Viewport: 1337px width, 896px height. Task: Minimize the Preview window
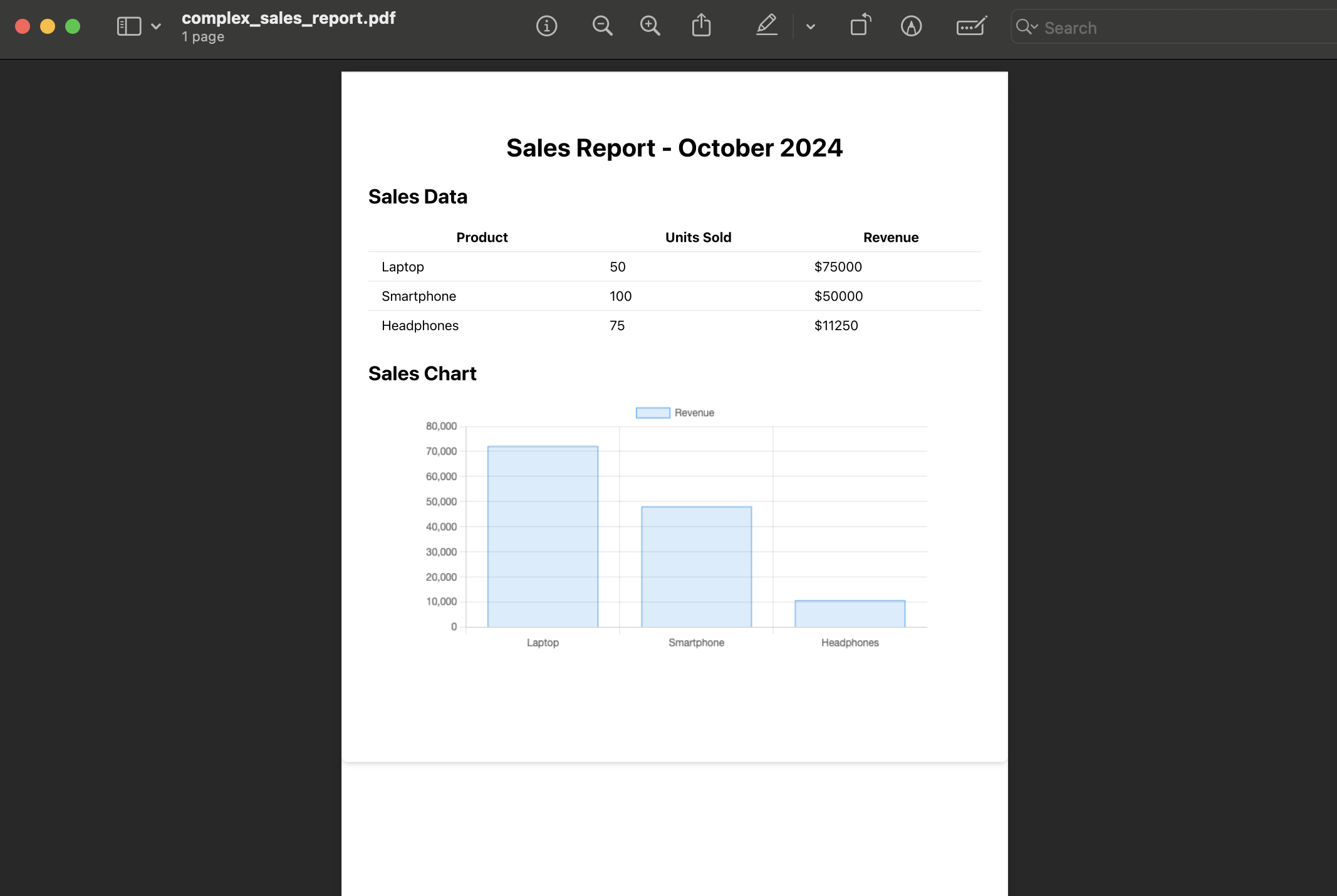[48, 26]
